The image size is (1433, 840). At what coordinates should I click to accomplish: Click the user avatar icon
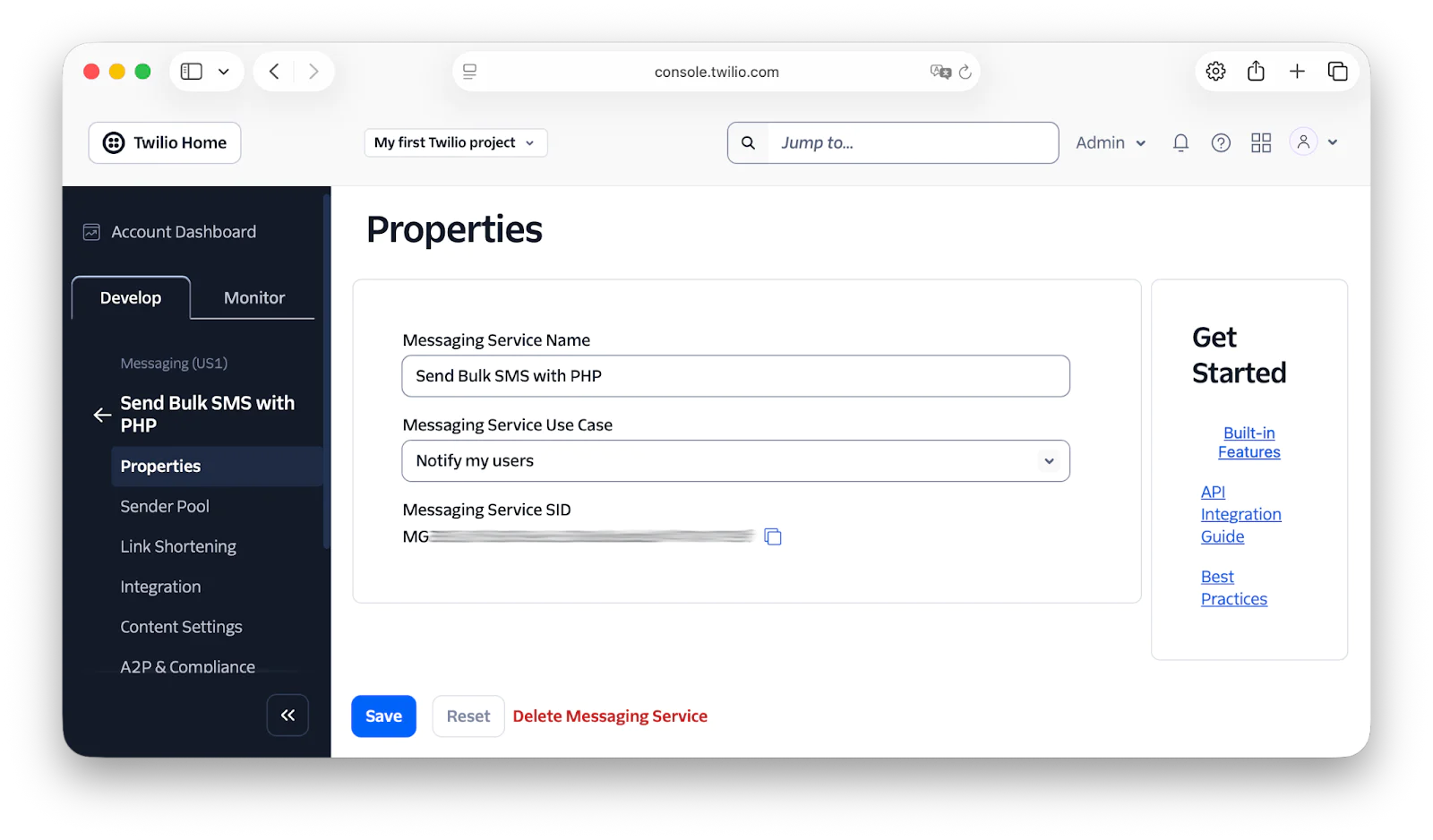[1303, 141]
